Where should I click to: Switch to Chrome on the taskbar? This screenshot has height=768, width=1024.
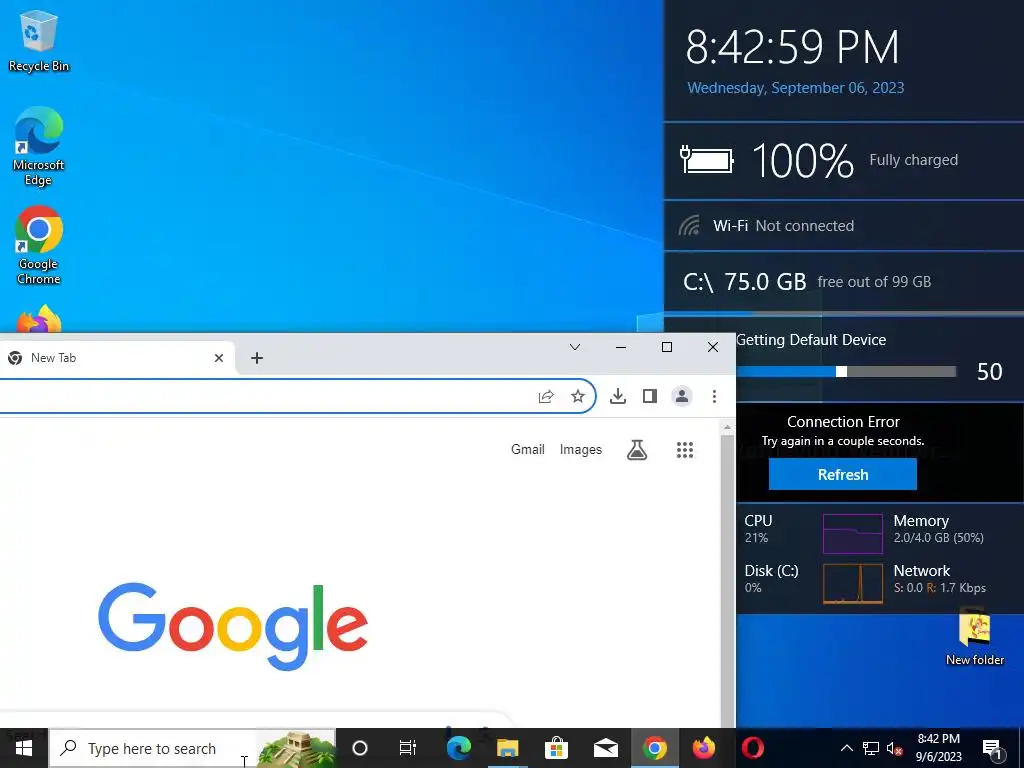pos(654,748)
